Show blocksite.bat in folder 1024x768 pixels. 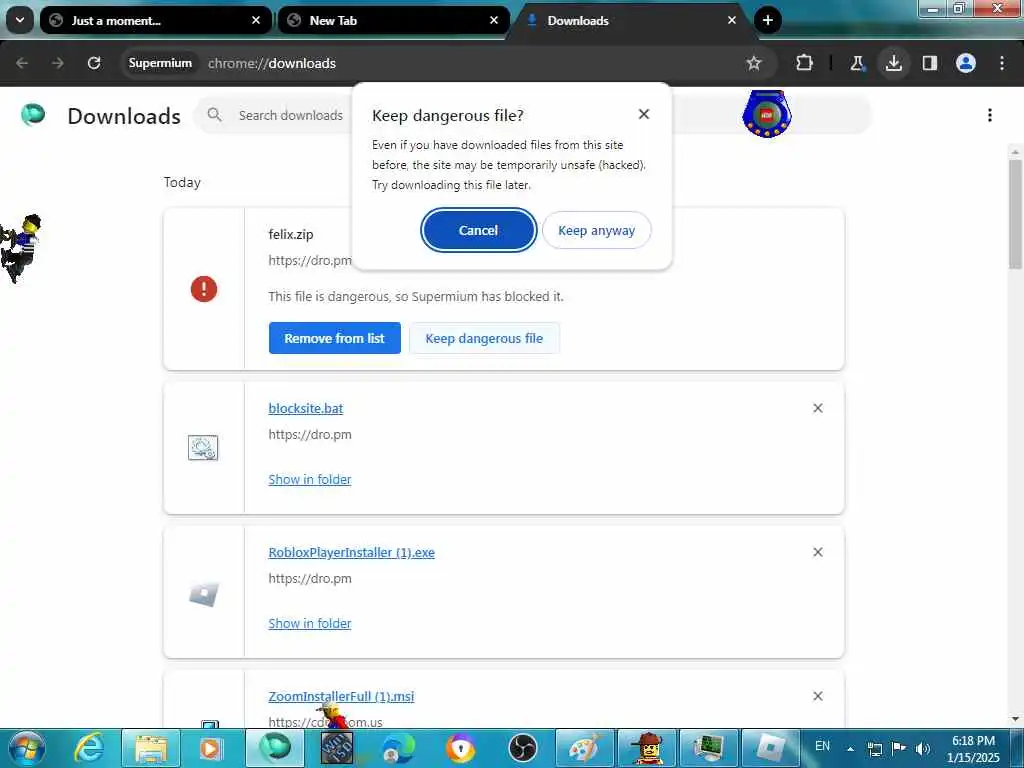[x=310, y=479]
